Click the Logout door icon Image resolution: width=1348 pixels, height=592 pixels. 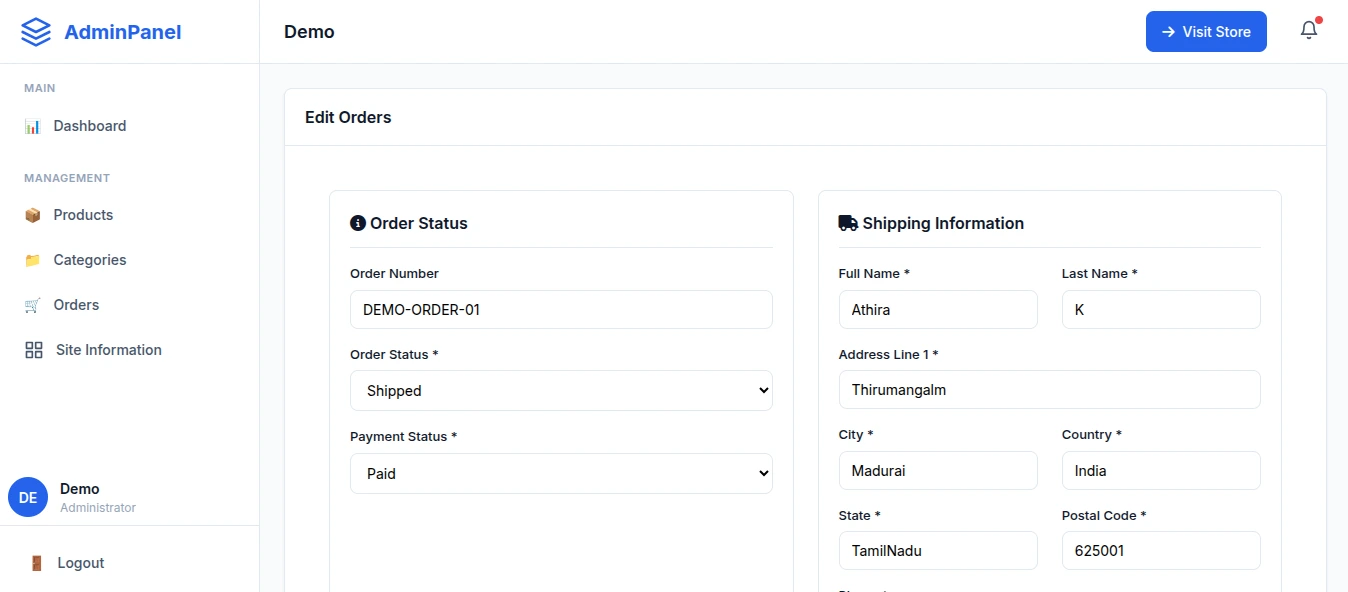(36, 563)
